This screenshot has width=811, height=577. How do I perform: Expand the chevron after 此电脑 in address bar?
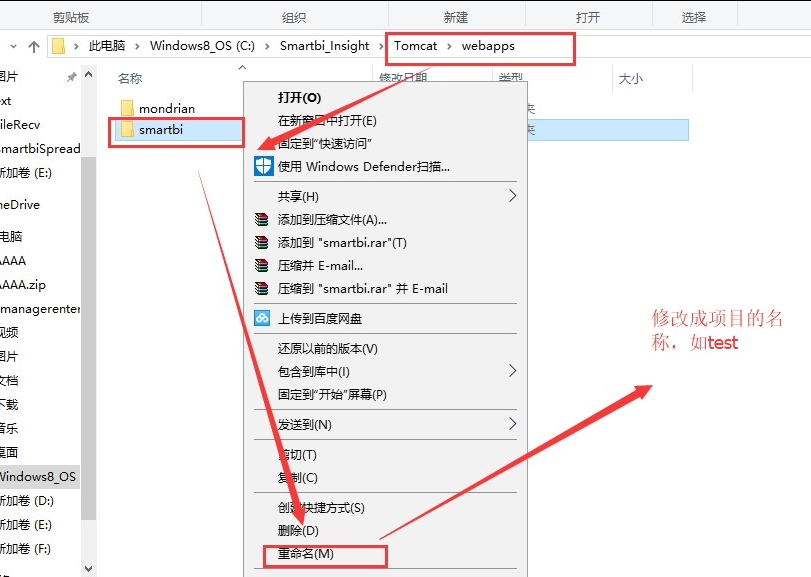coord(138,47)
